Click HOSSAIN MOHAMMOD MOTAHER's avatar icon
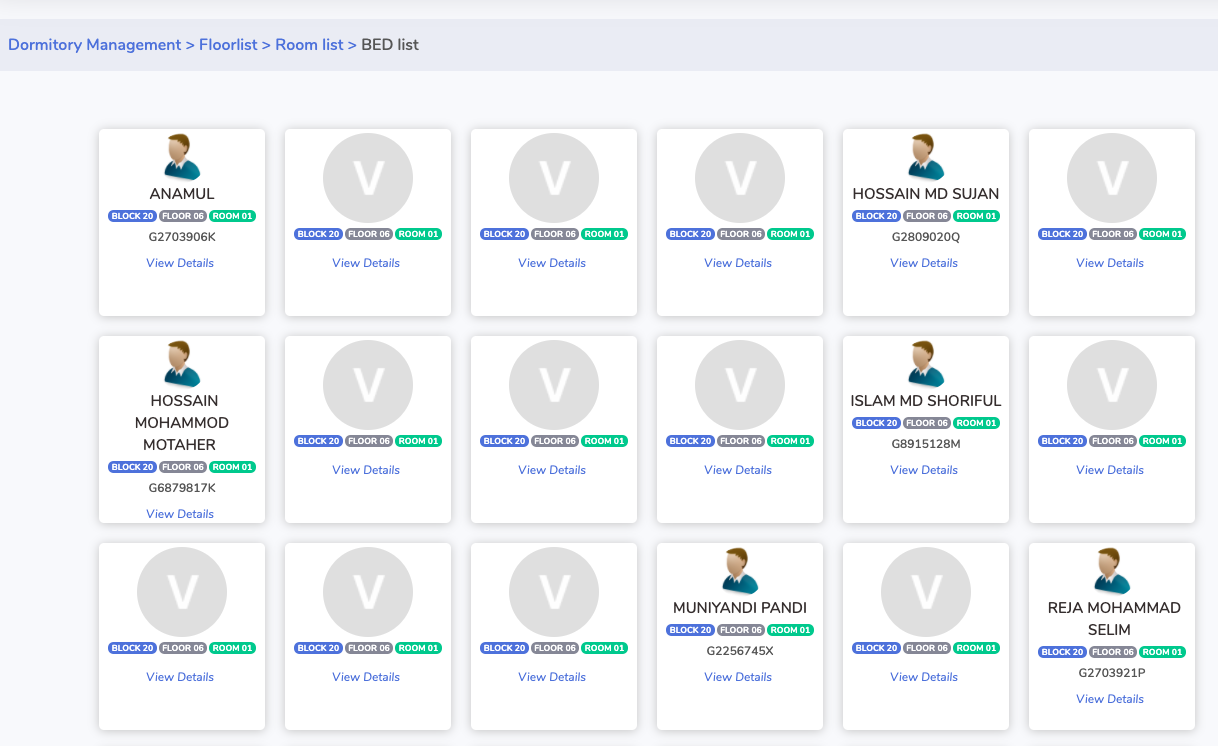The image size is (1218, 746). coord(181,364)
